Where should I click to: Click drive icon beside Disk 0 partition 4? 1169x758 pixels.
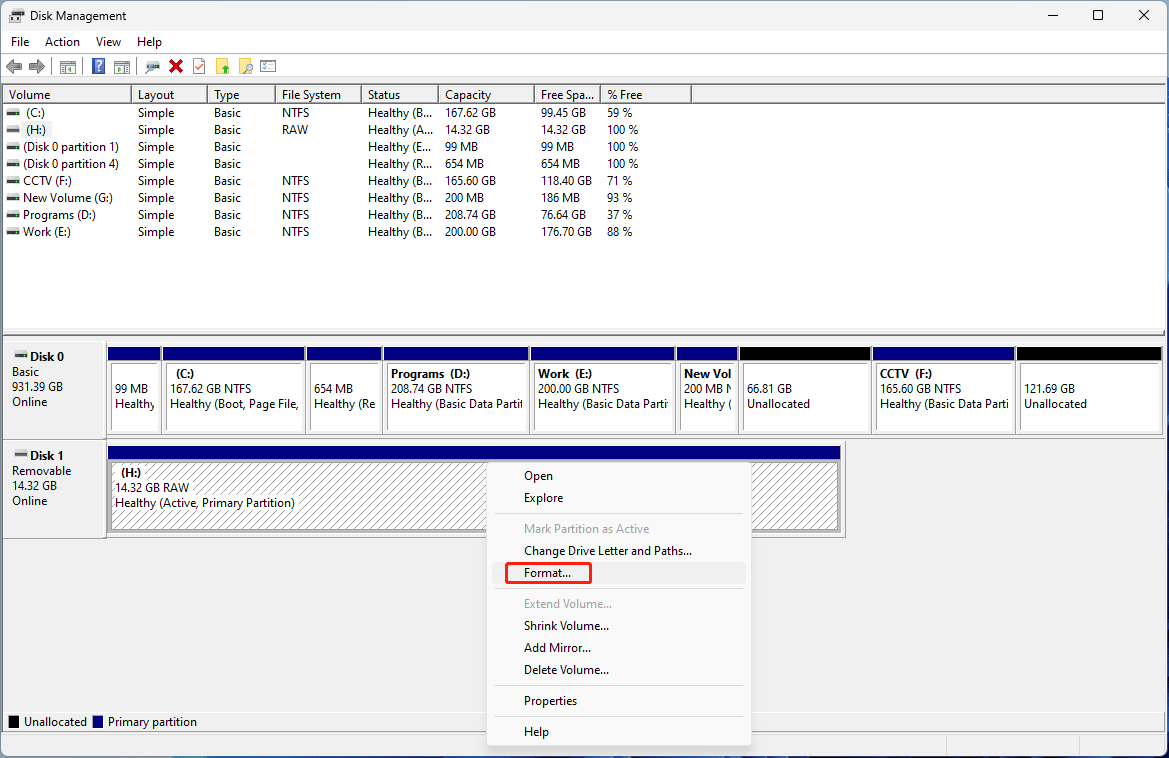pos(13,164)
